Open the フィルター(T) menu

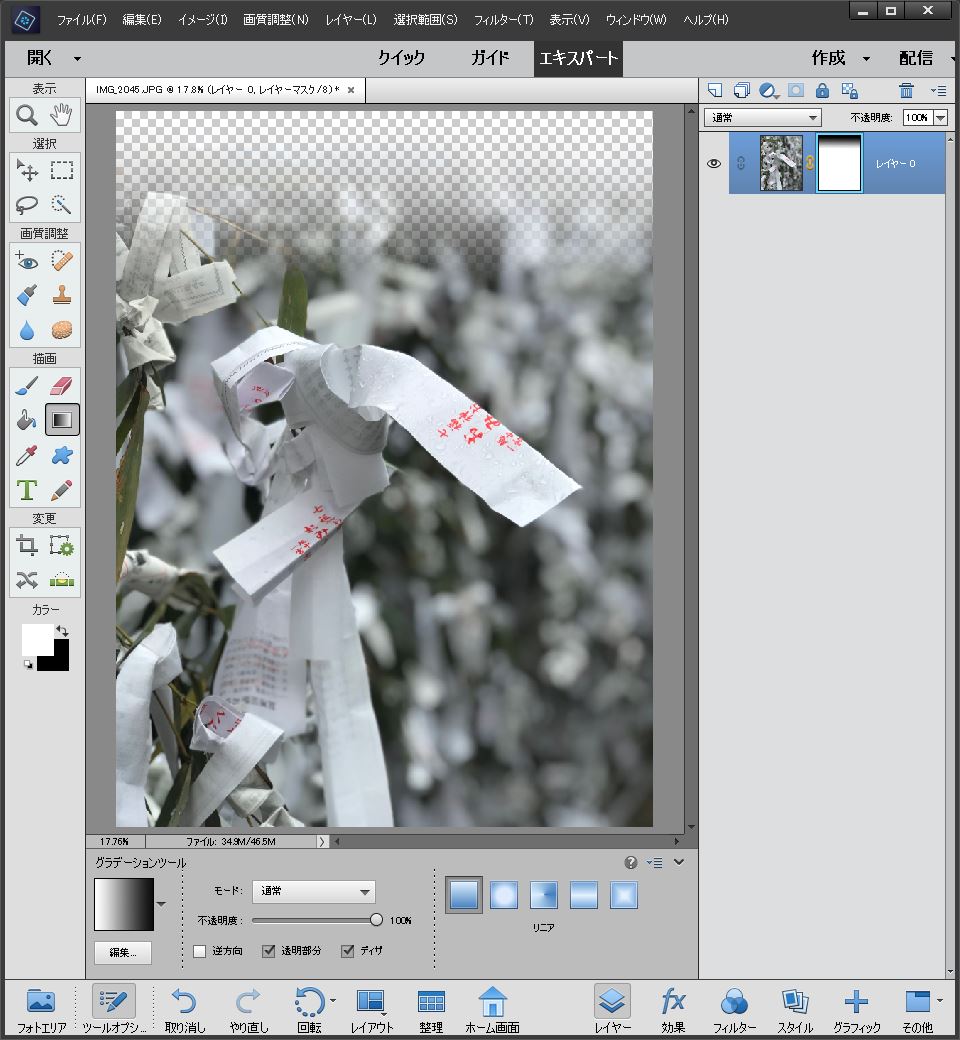coord(503,20)
